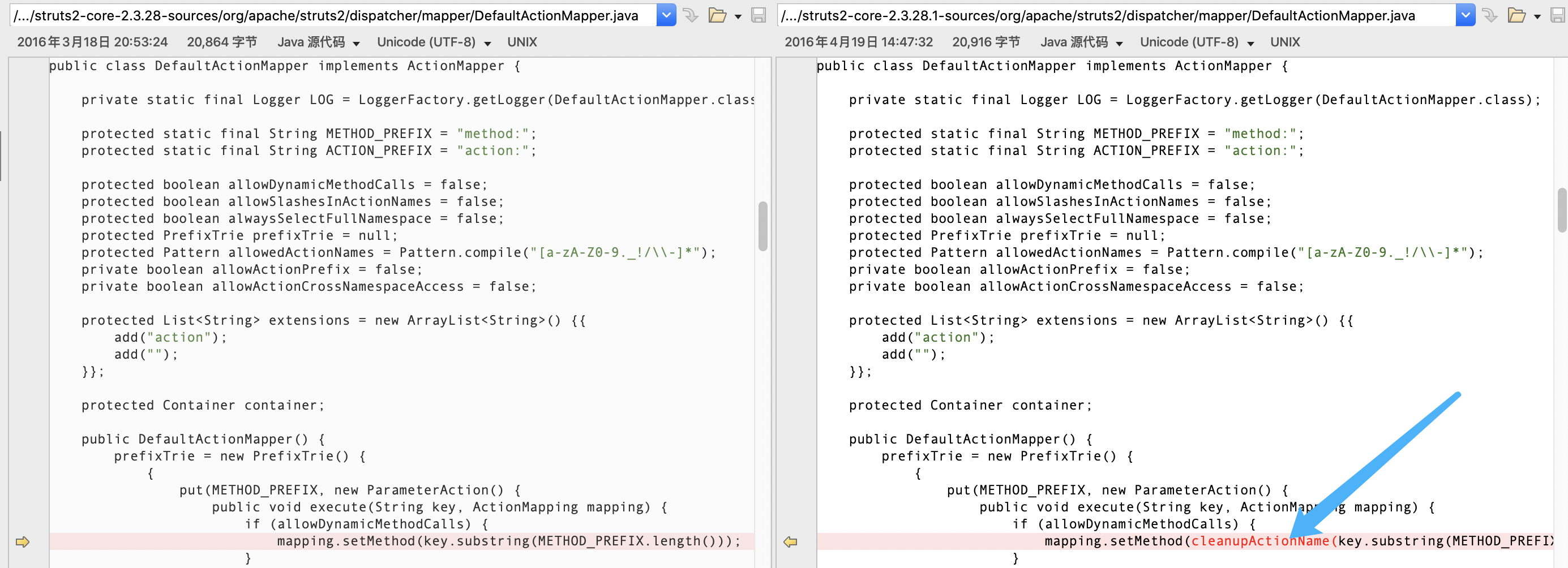Expand the arrow beside the right folder icon
Image resolution: width=1568 pixels, height=568 pixels.
click(1537, 17)
